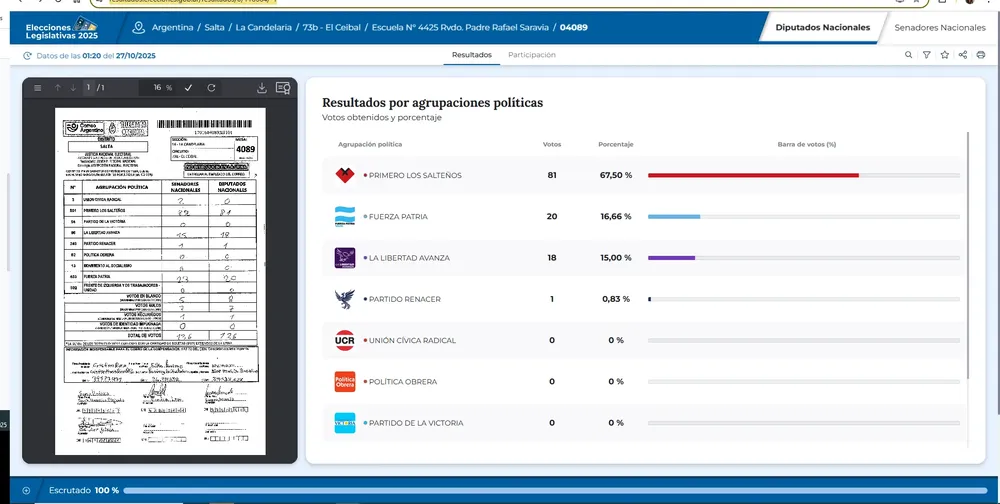1000x504 pixels.
Task: Switch to Senadores Nacionales tab
Action: pos(939,28)
